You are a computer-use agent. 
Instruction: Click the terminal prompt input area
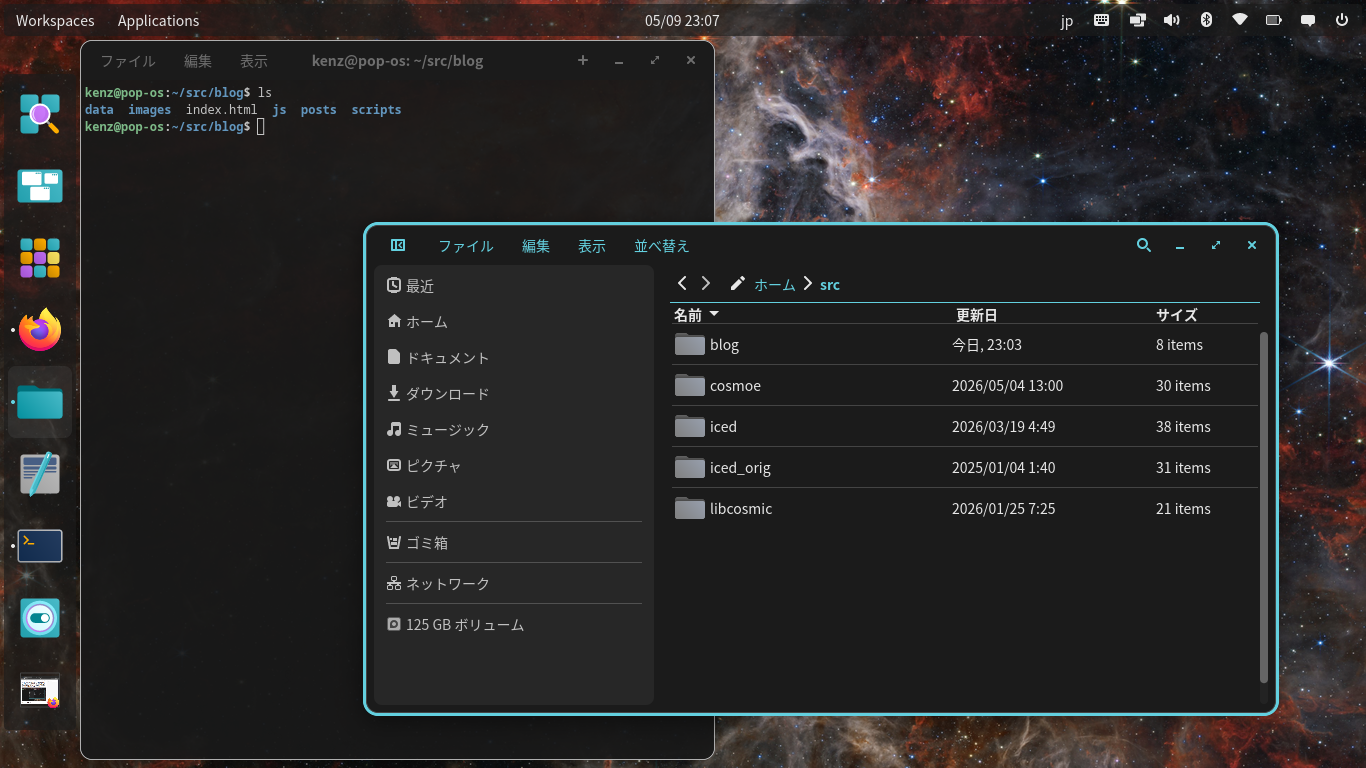(x=260, y=127)
